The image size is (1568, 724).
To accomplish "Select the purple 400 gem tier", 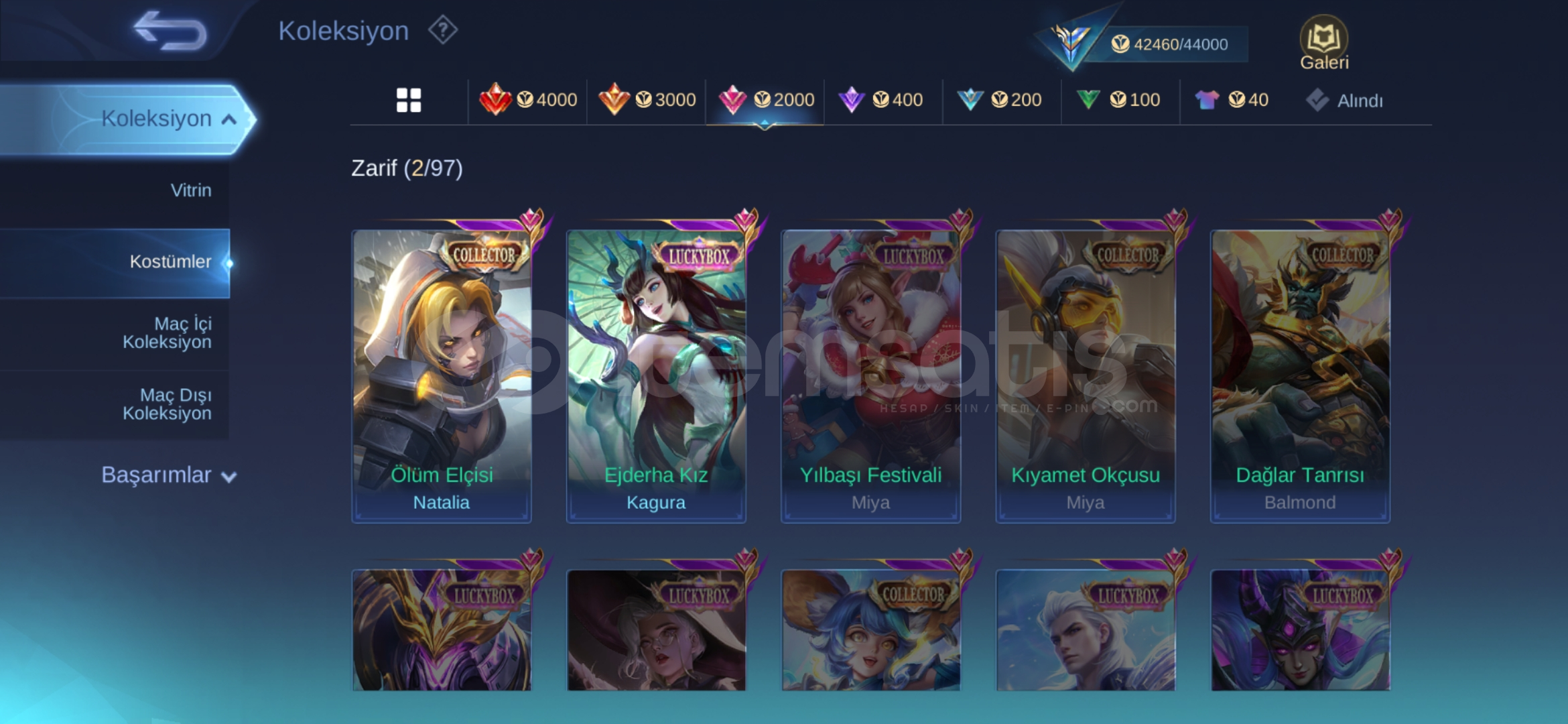I will pyautogui.click(x=880, y=100).
